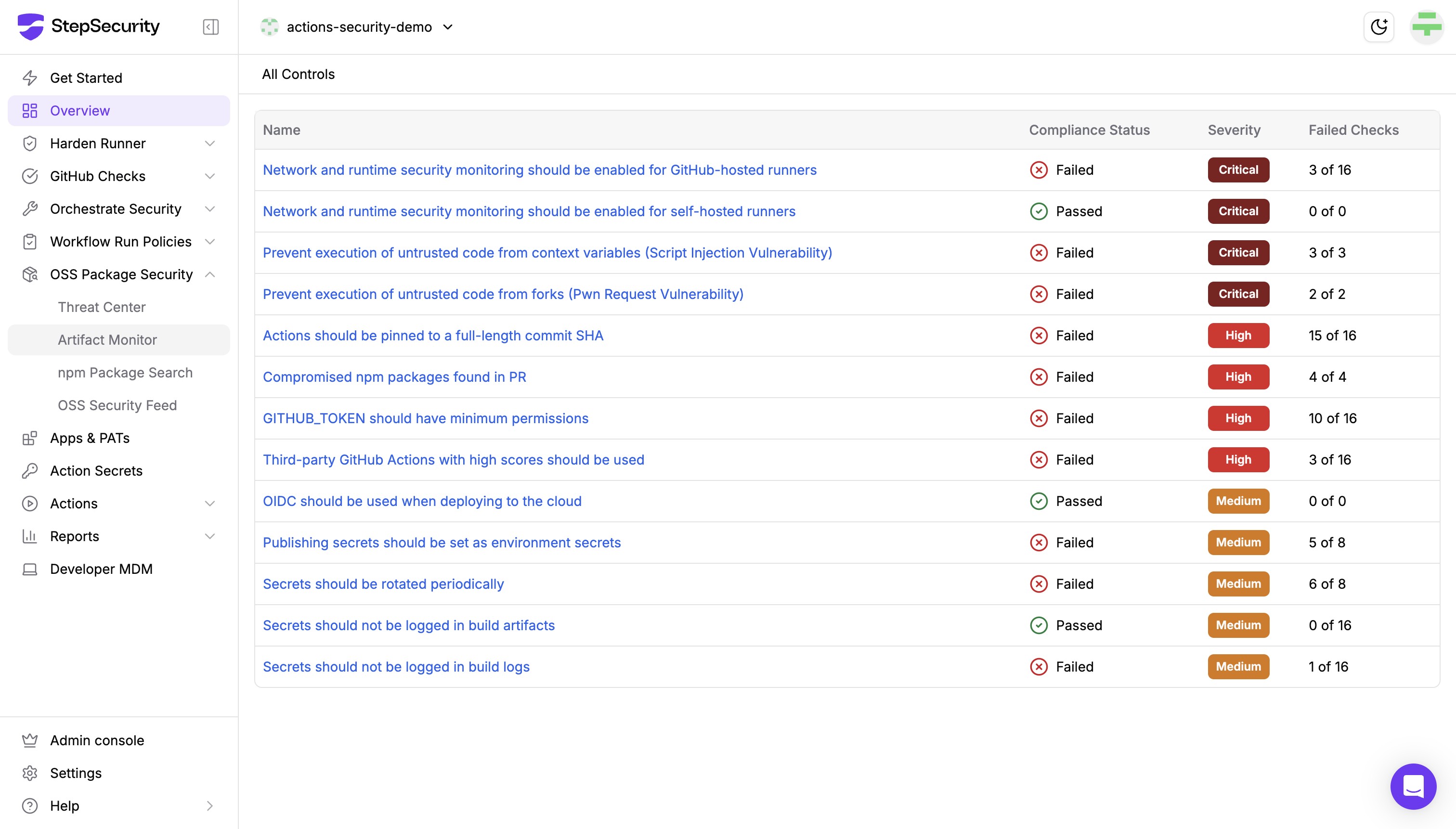The image size is (1456, 829).
Task: Expand the Workflow Run Policies menu
Action: click(x=209, y=241)
